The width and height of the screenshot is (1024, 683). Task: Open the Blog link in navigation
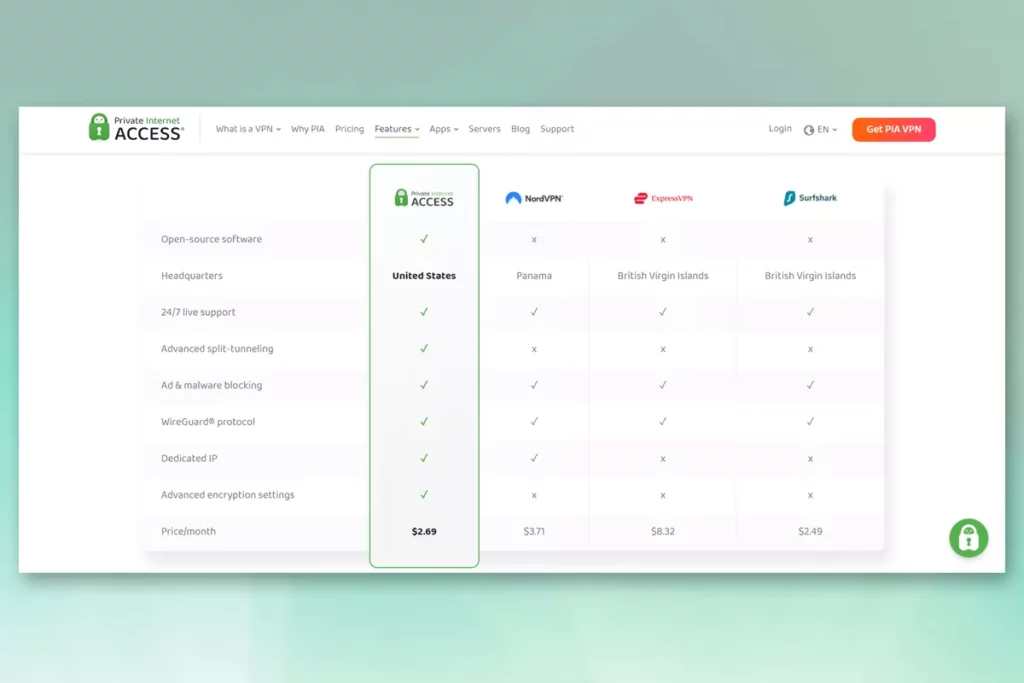coord(520,129)
